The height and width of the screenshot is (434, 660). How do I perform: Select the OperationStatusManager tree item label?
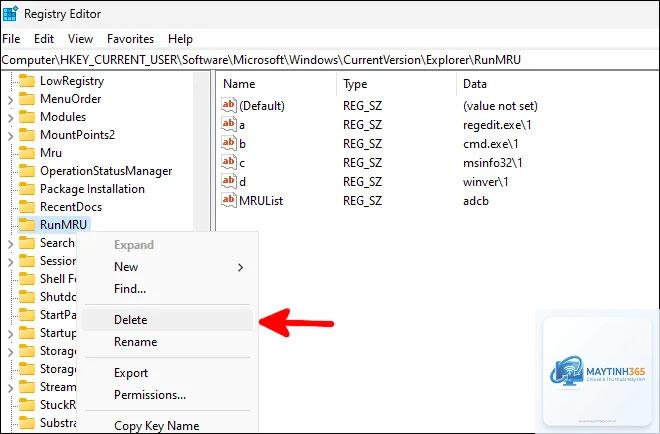(x=106, y=170)
